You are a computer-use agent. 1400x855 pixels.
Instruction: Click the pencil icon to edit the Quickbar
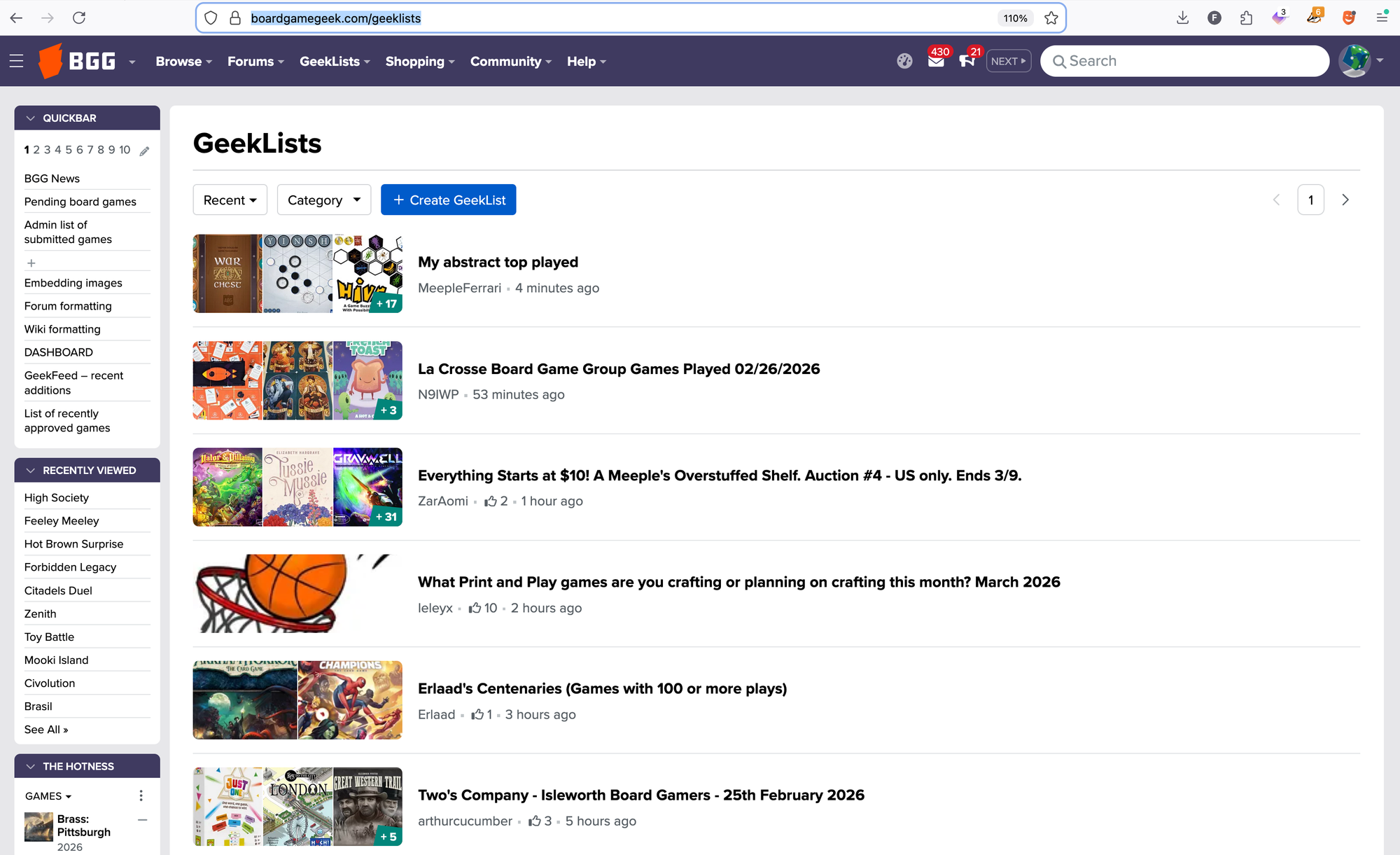[x=145, y=150]
